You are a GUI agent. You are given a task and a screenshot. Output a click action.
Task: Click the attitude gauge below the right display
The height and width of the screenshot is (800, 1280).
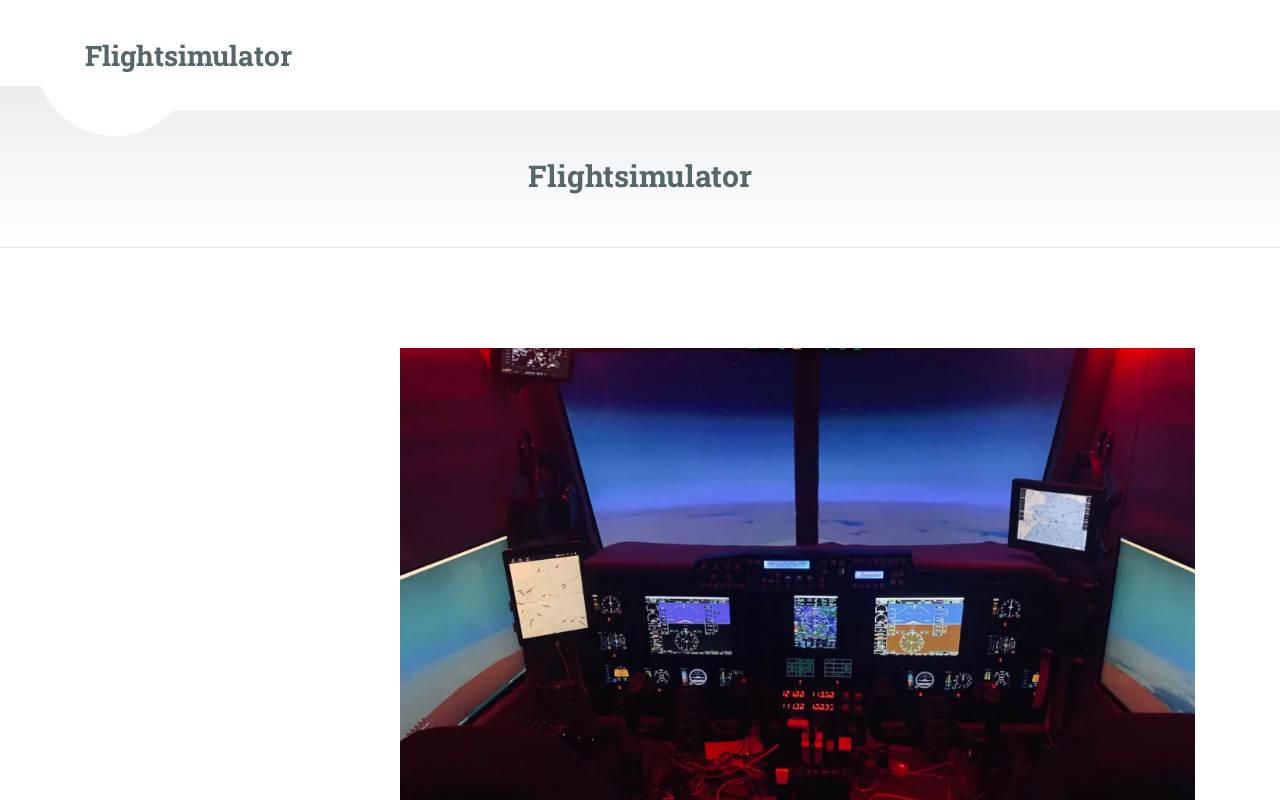925,680
